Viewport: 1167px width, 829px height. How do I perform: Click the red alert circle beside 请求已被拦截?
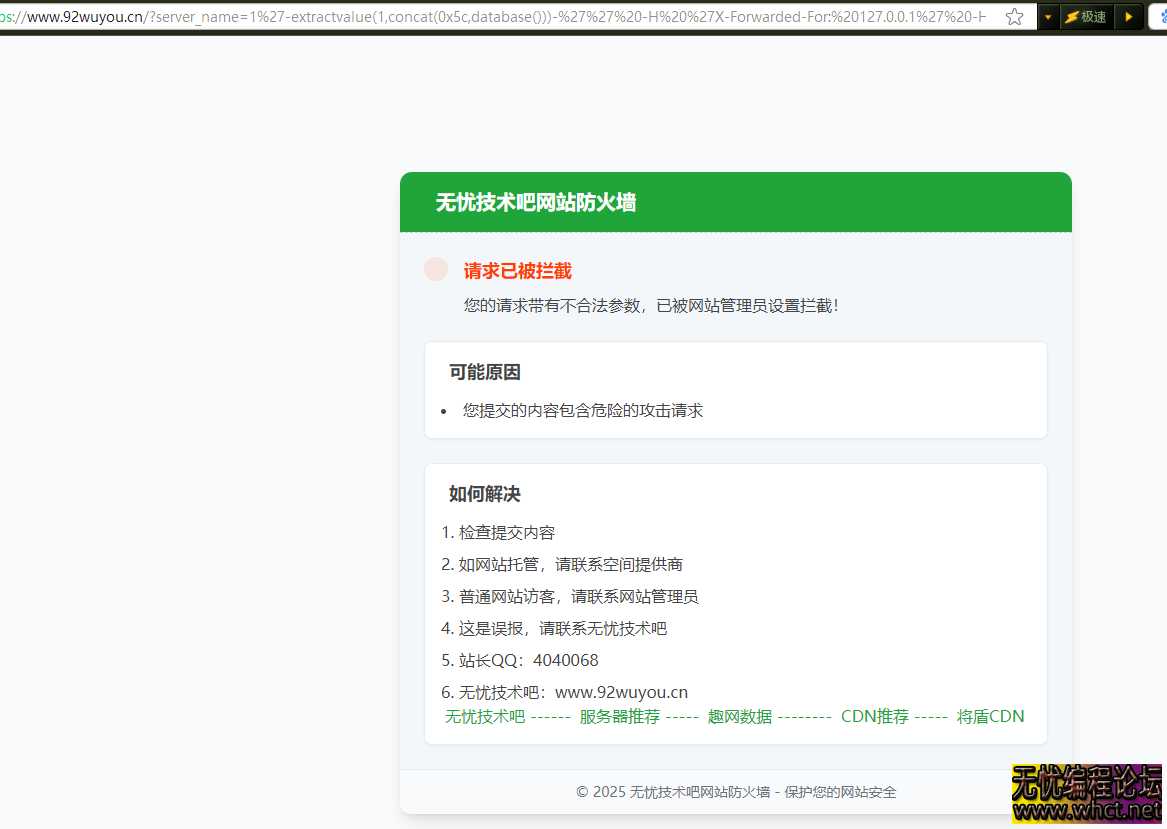pos(436,269)
